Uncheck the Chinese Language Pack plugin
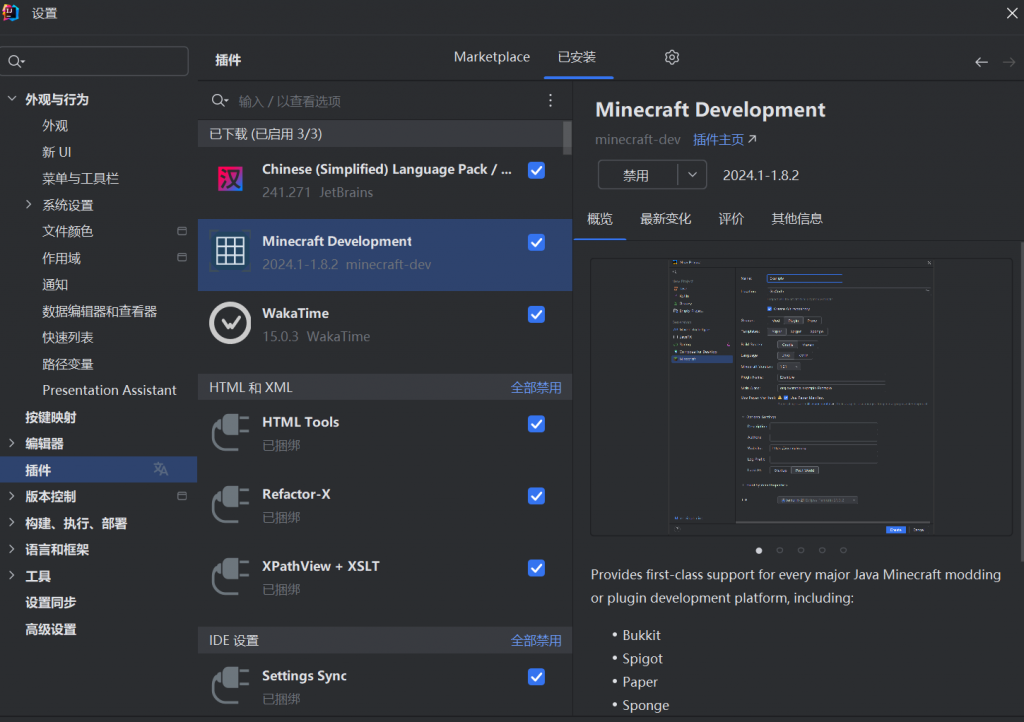The height and width of the screenshot is (722, 1024). 536,170
